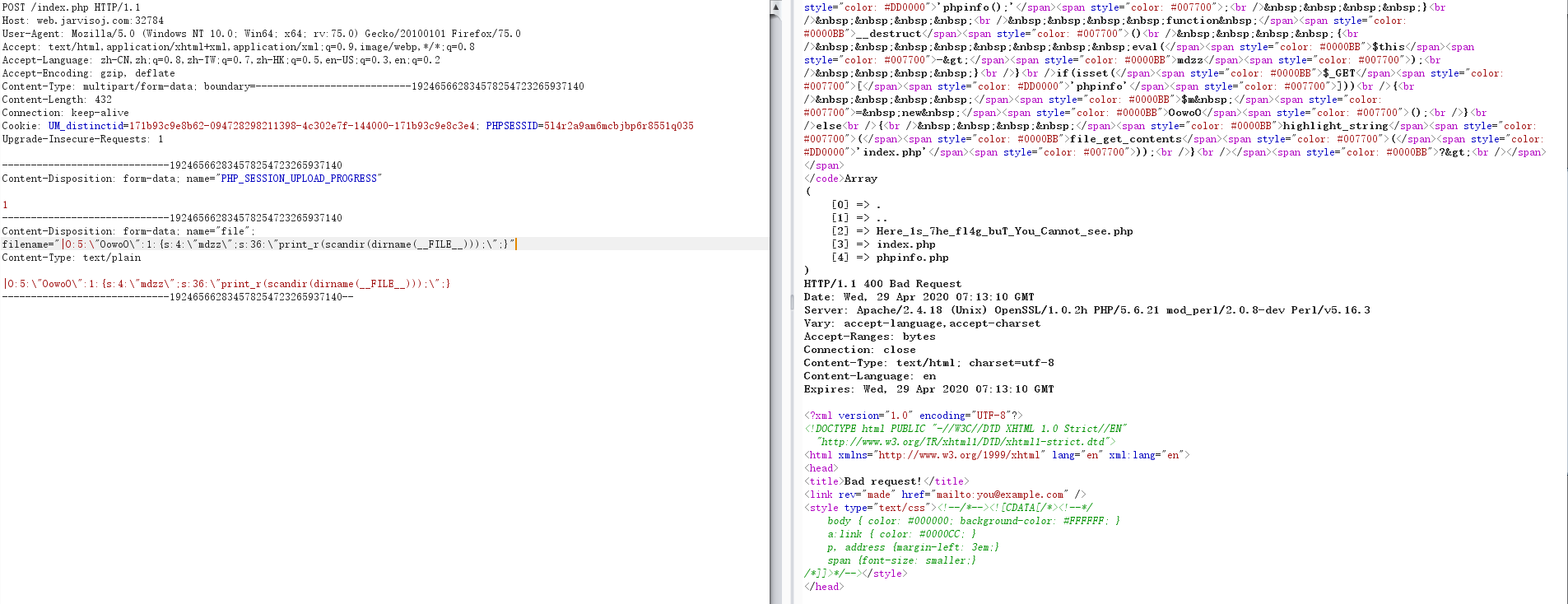Click the 'Accept-Encoding: gzip, deflate' header
Screen dimensions: 1568x604
click(89, 73)
